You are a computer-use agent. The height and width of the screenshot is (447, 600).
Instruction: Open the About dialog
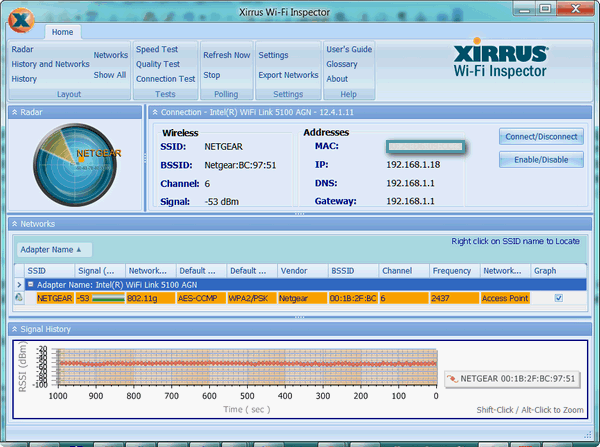[x=337, y=79]
